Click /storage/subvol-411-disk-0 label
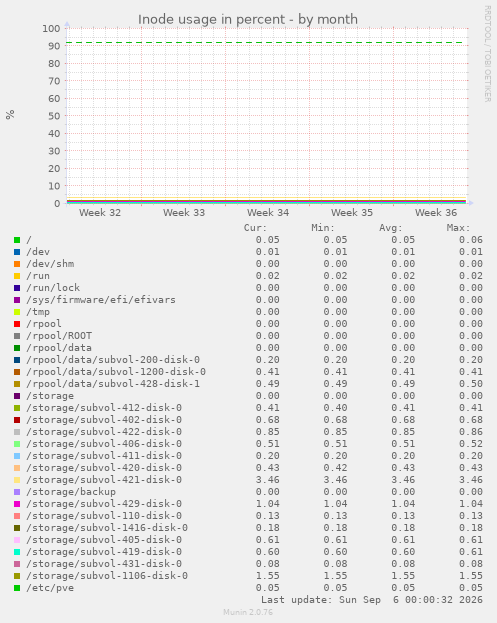Image resolution: width=497 pixels, height=623 pixels. pos(104,456)
